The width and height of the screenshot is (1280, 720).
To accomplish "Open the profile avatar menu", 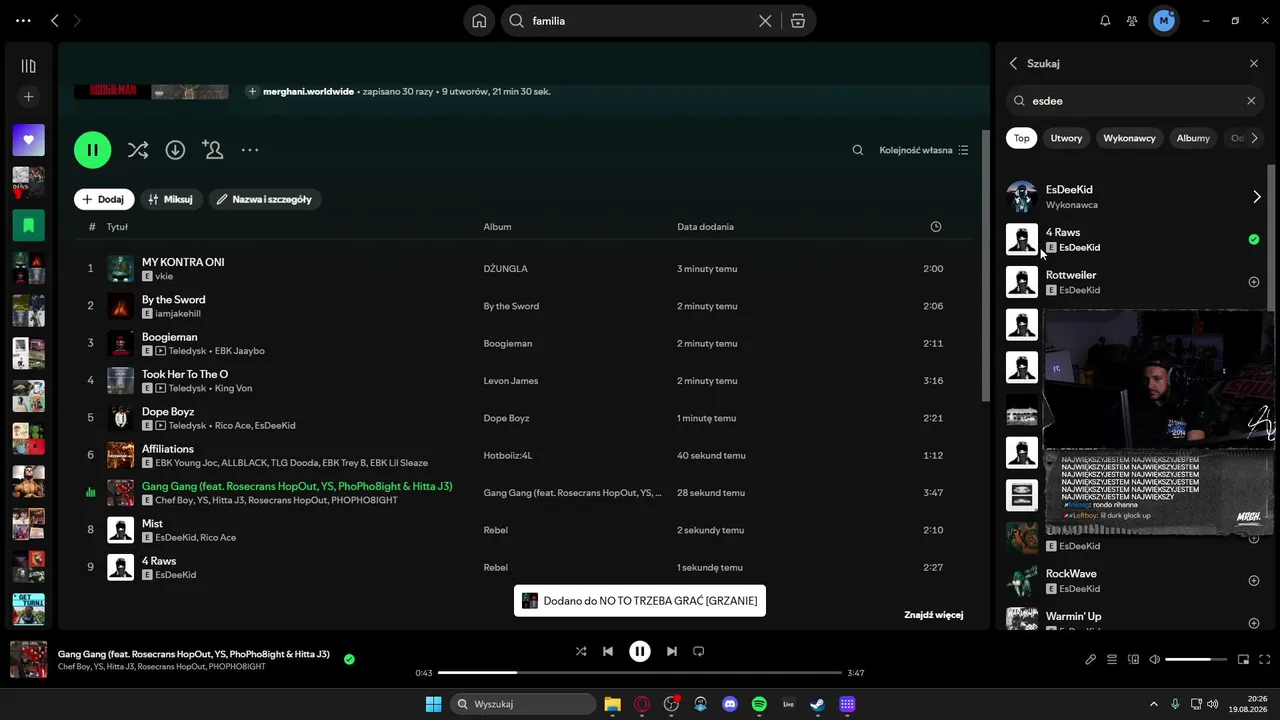I will click(1163, 21).
